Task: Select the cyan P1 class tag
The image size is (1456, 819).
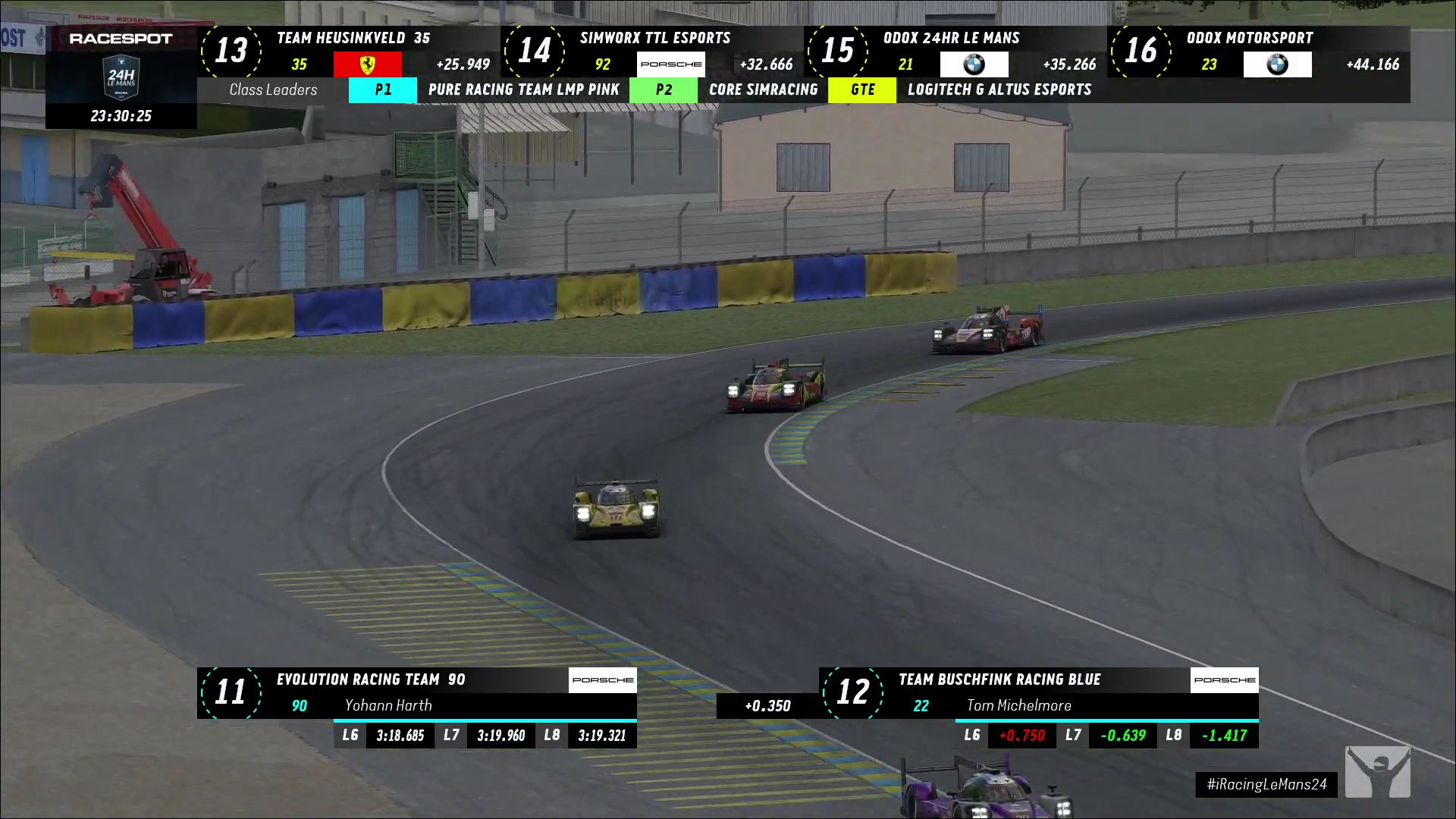Action: [383, 89]
